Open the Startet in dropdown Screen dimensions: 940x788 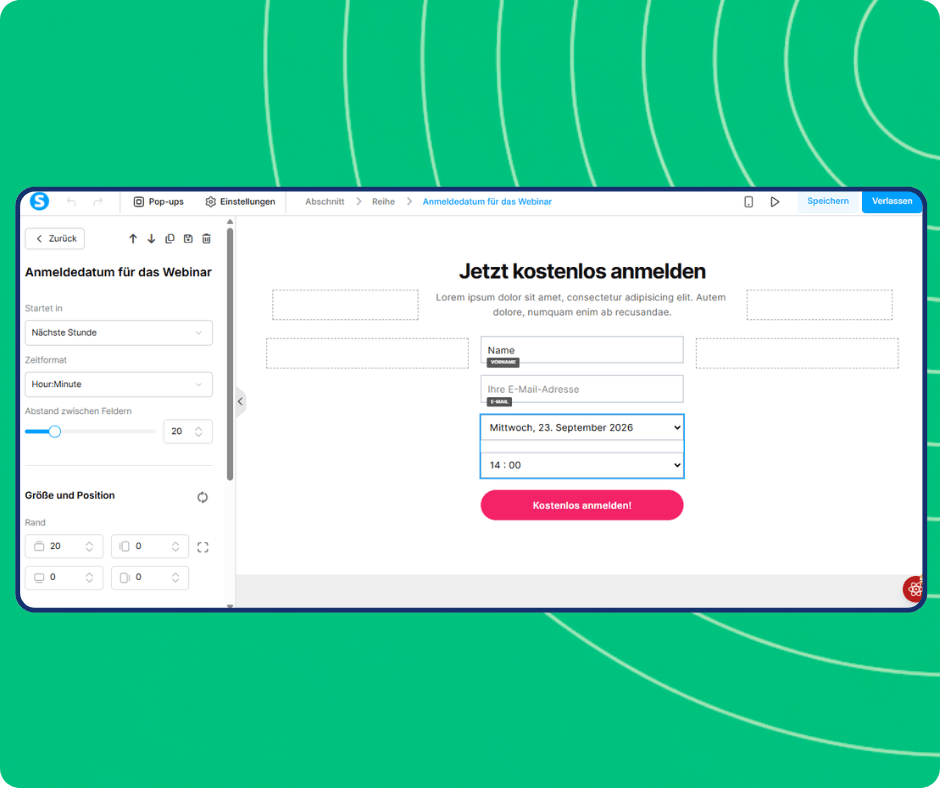pos(119,333)
